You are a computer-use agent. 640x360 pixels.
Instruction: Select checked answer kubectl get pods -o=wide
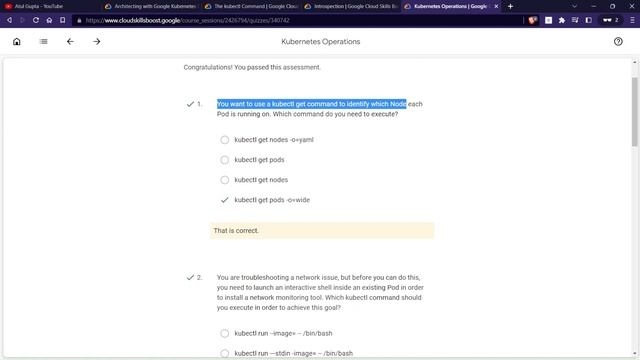point(224,200)
